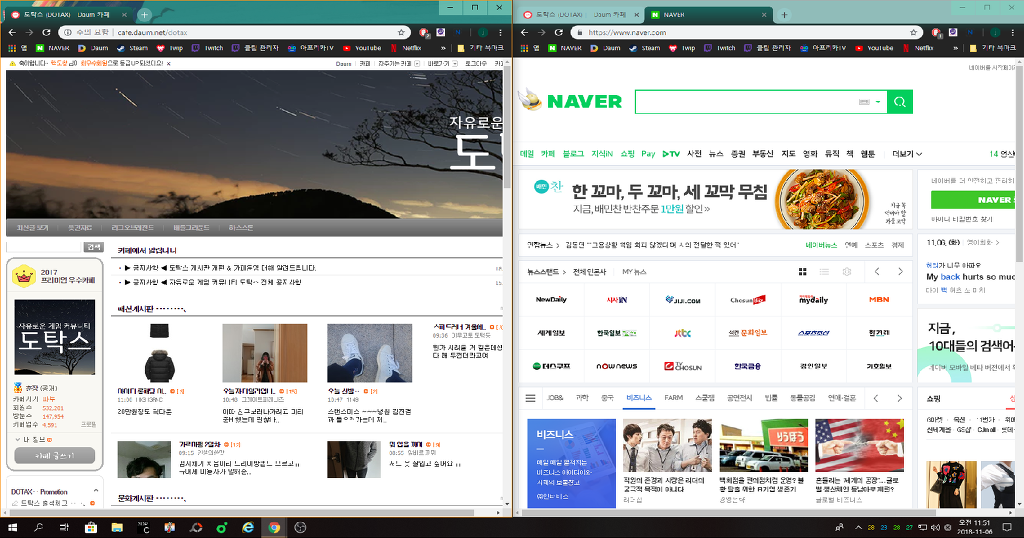Screen dimensions: 1024x538
Task: Open the black padded jacket post thumbnail
Action: tap(159, 353)
